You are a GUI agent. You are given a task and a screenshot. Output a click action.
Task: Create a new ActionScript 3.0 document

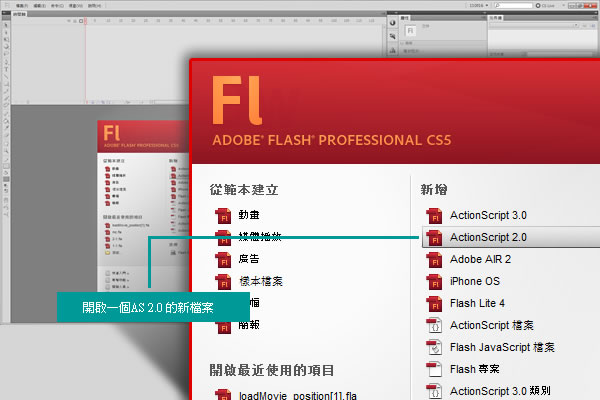(x=488, y=216)
